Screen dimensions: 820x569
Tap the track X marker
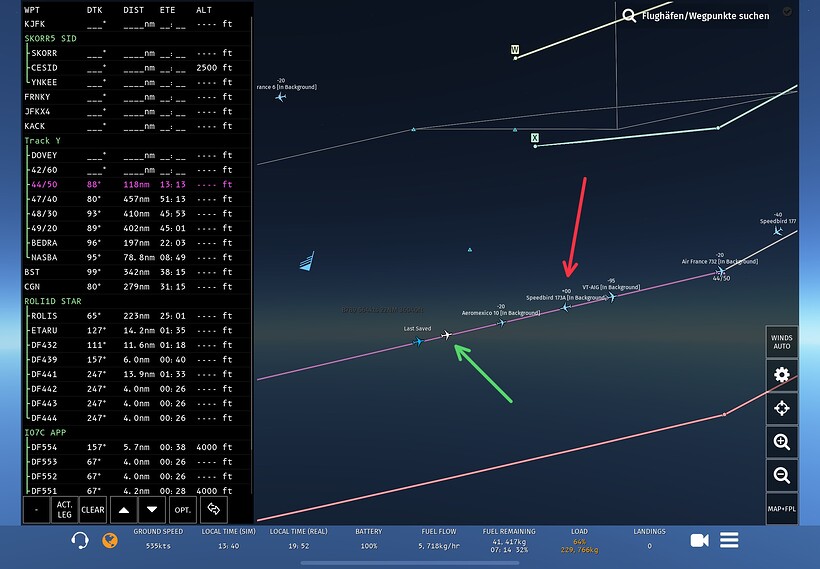click(x=534, y=138)
